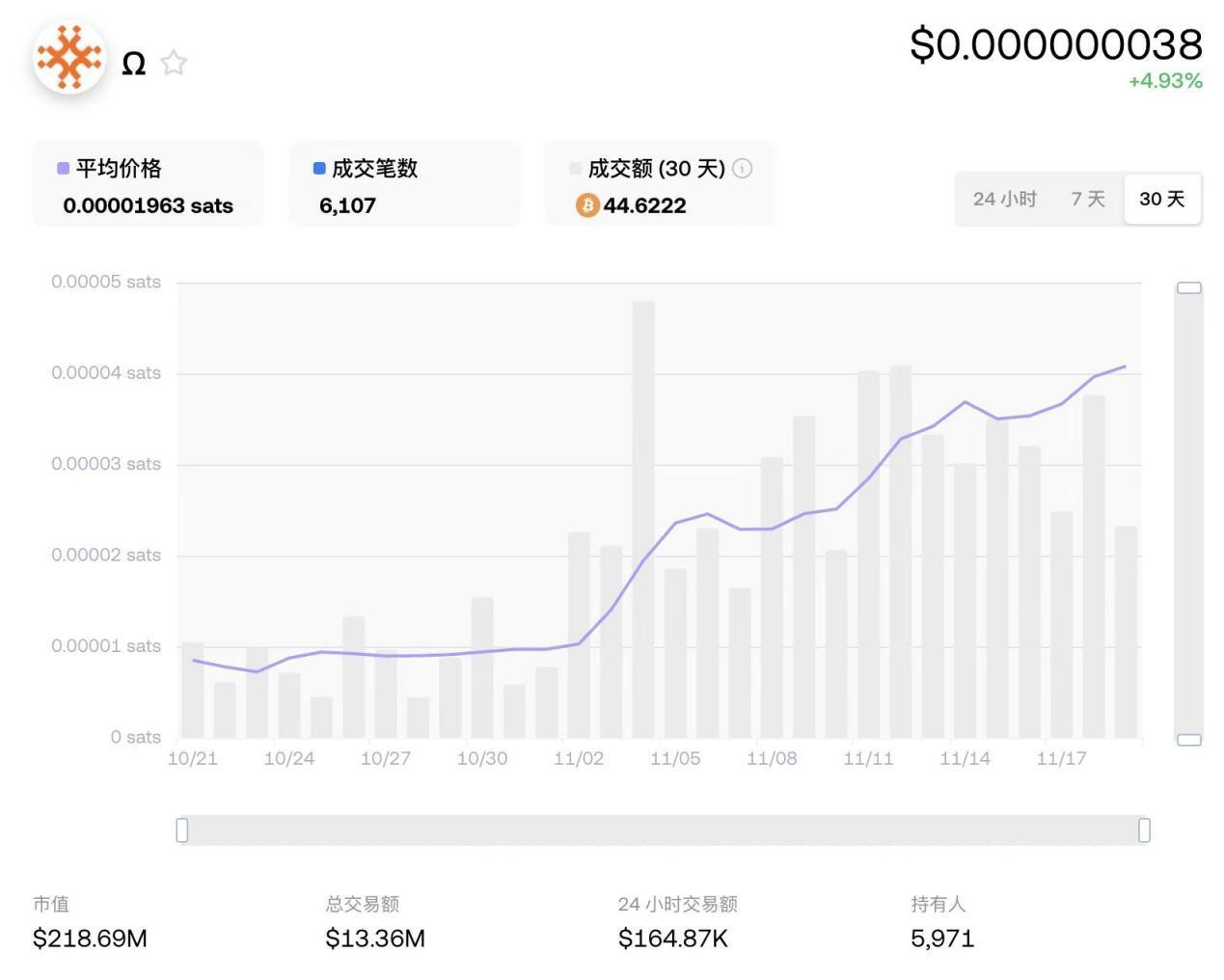Image resolution: width=1224 pixels, height=980 pixels.
Task: Click the $0.000000038 price at top right
Action: [x=1055, y=45]
